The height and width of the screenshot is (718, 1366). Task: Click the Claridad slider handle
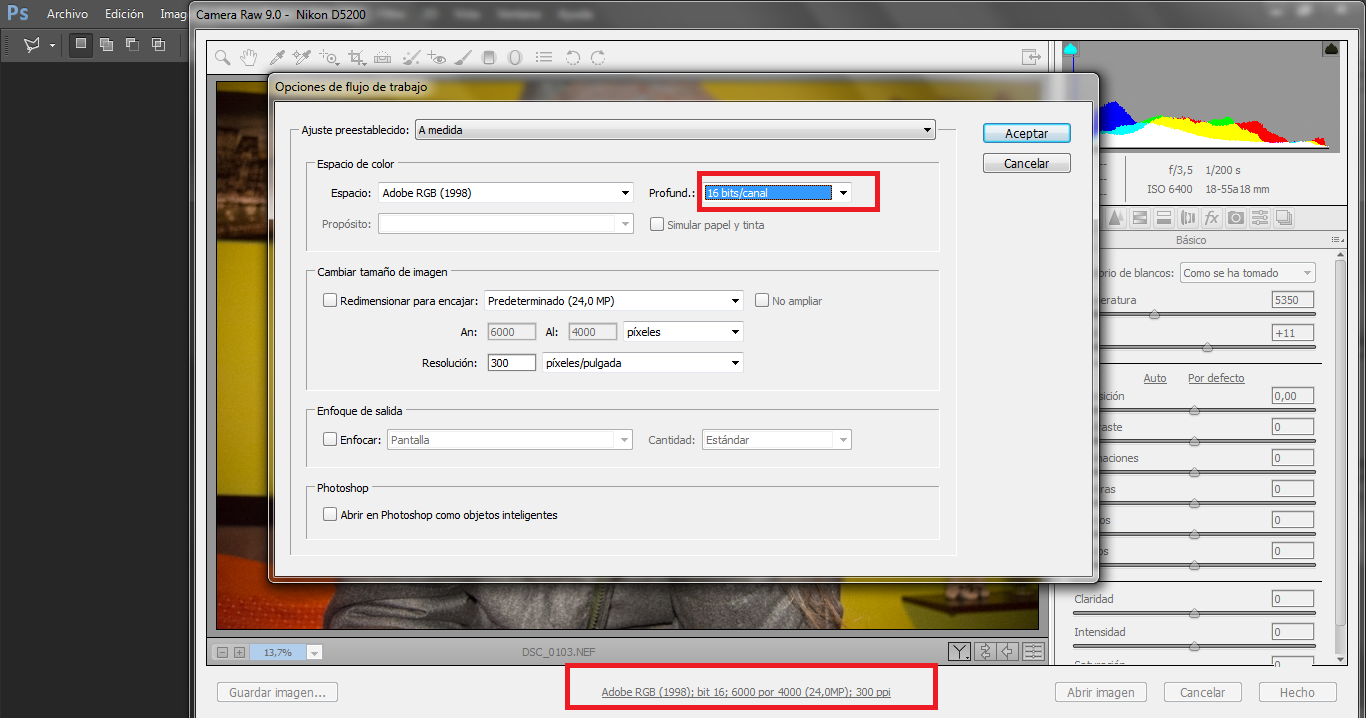1194,613
